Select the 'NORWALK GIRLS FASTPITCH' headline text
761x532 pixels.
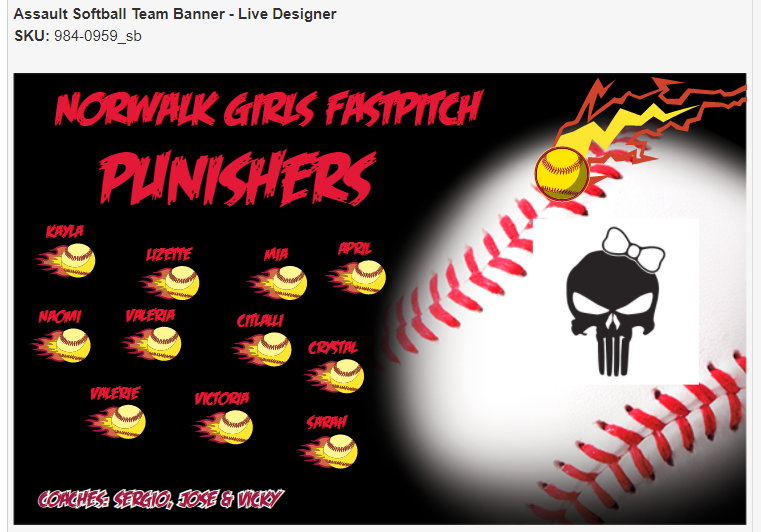[269, 108]
